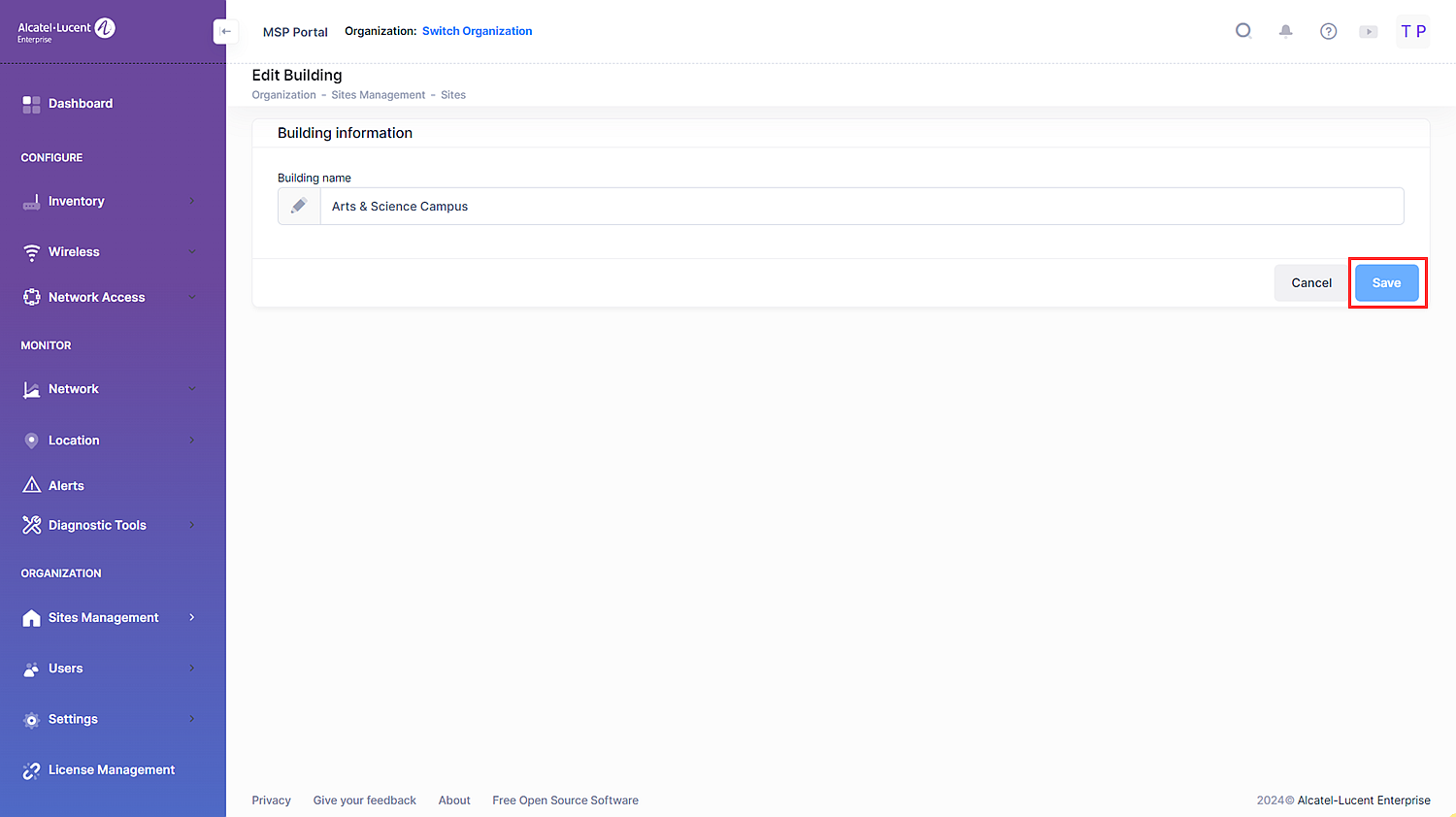Click the Alcatel-Lucent Enterprise logo
This screenshot has width=1456, height=817.
pos(66,30)
